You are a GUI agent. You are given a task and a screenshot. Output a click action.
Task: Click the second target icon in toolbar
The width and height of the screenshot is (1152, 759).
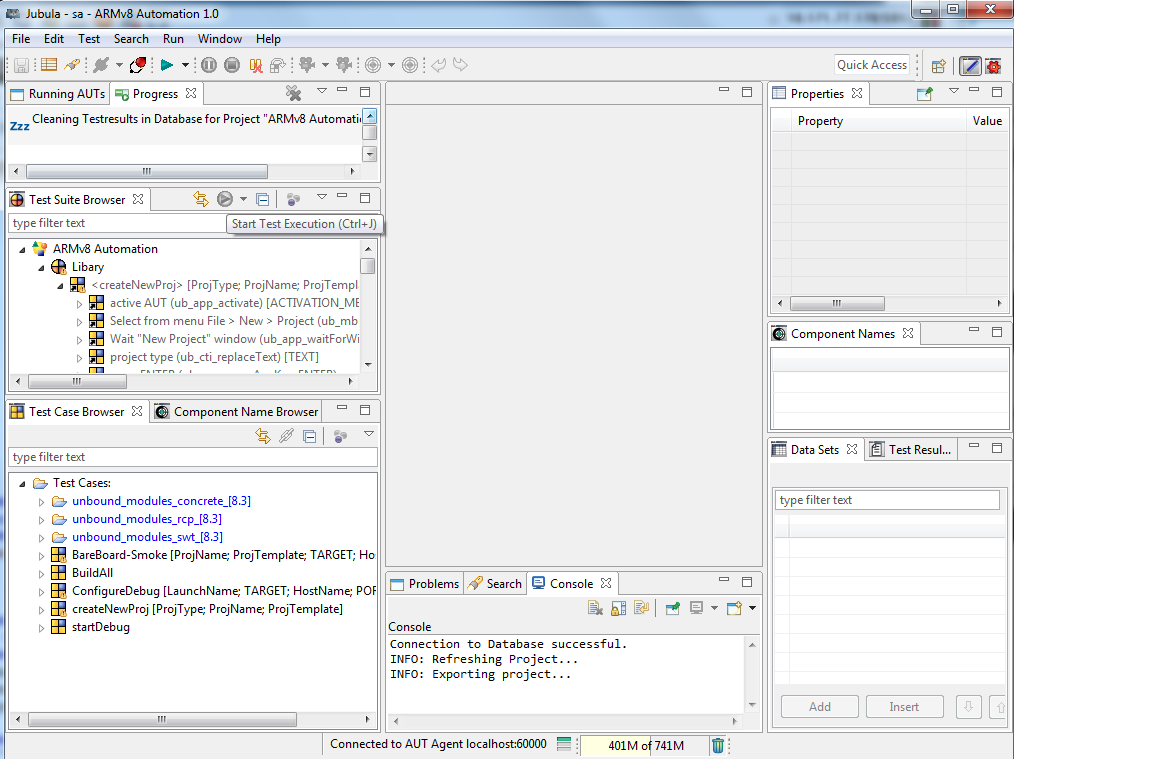click(x=410, y=65)
